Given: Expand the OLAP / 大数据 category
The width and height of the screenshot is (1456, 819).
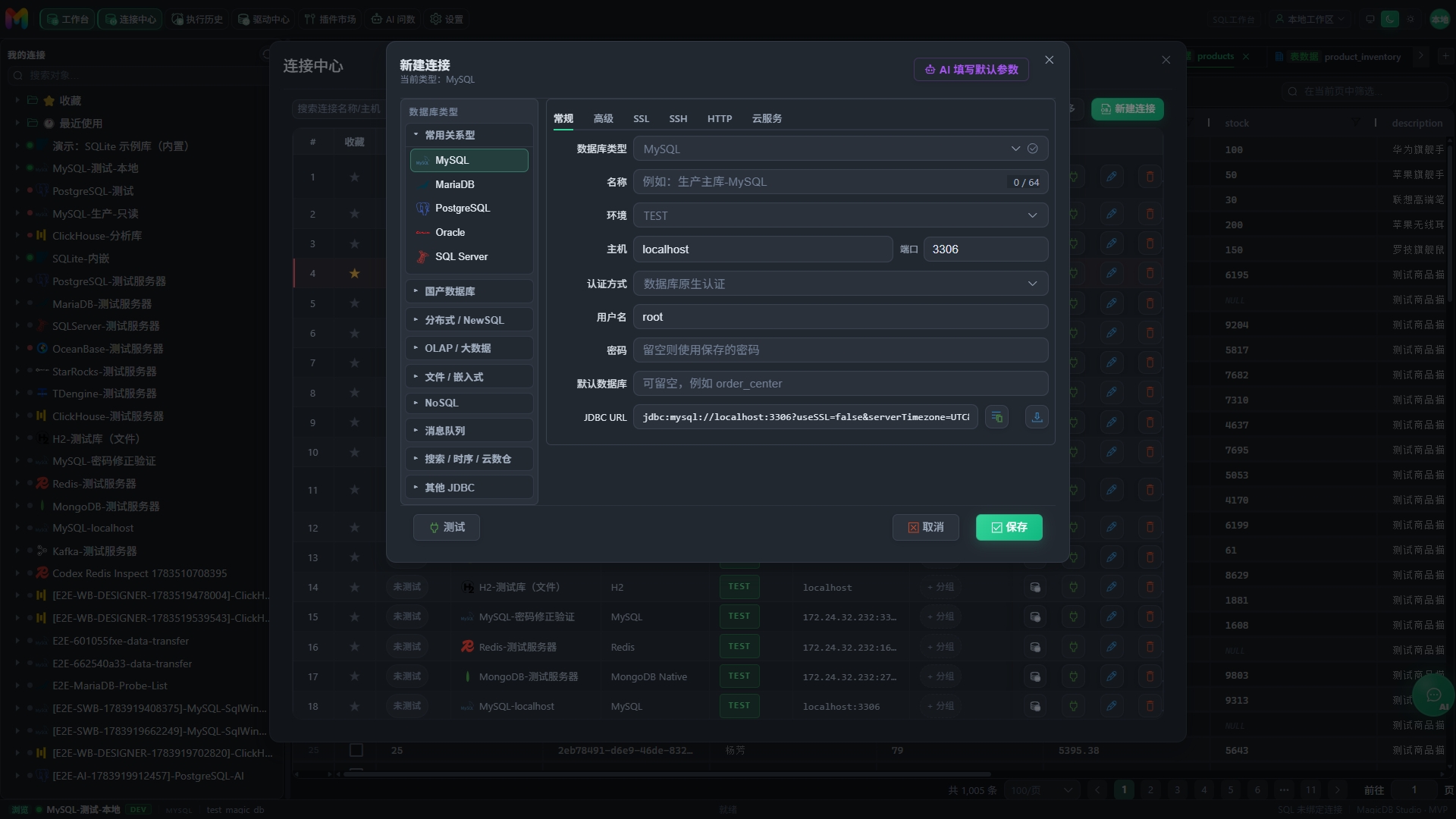Looking at the screenshot, I should pyautogui.click(x=469, y=348).
